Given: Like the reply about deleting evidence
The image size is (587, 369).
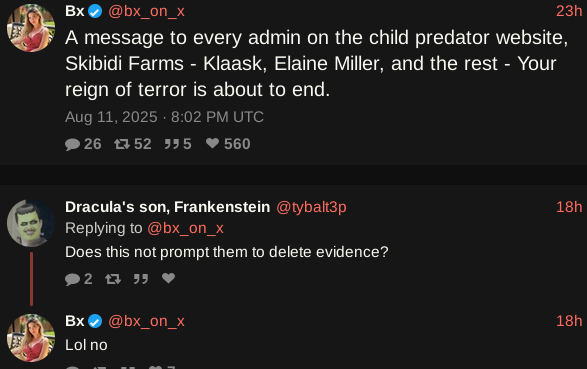Looking at the screenshot, I should [168, 278].
